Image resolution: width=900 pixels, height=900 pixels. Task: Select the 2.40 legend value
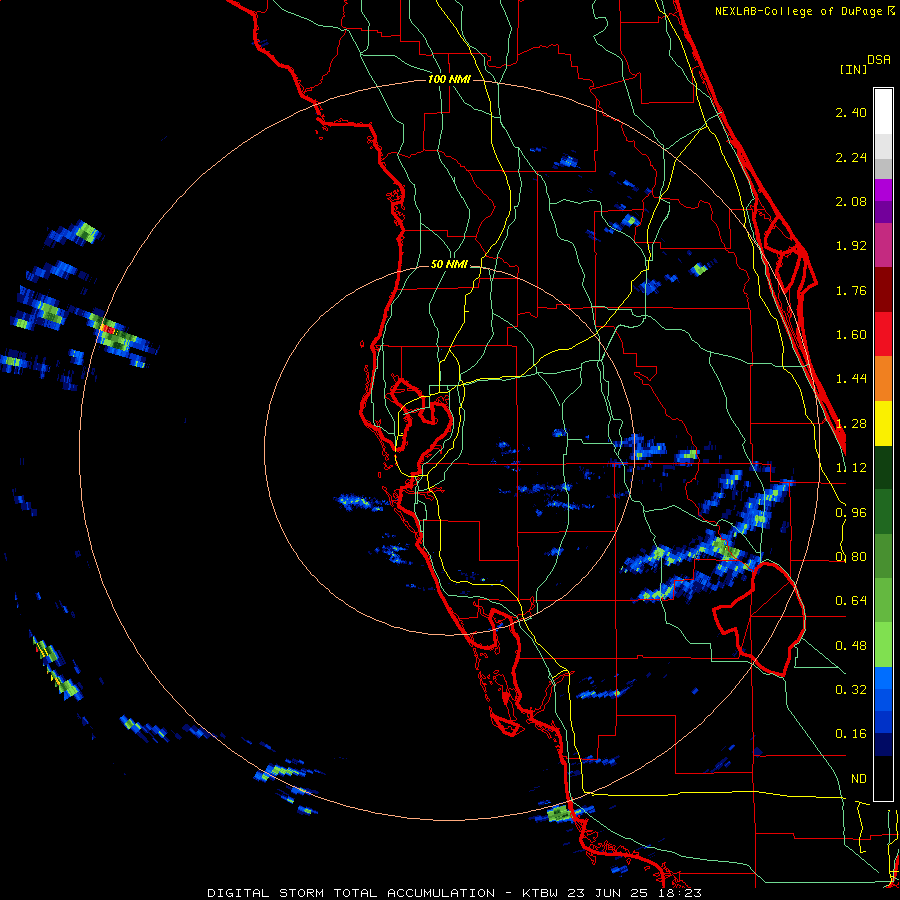point(851,113)
